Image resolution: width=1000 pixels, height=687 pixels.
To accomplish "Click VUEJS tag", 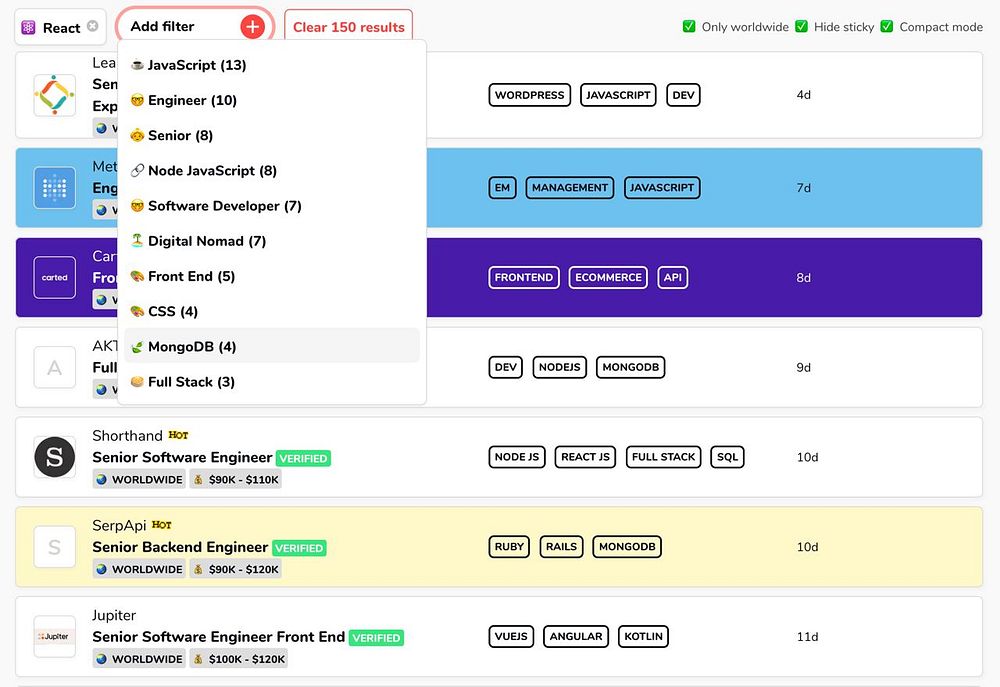I will [x=511, y=637].
